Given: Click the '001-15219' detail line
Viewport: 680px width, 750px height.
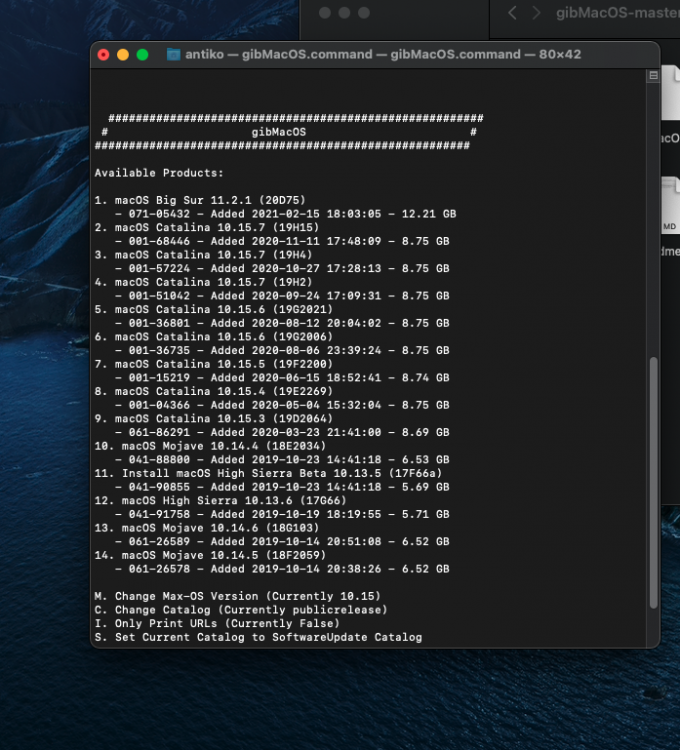Looking at the screenshot, I should pyautogui.click(x=282, y=377).
